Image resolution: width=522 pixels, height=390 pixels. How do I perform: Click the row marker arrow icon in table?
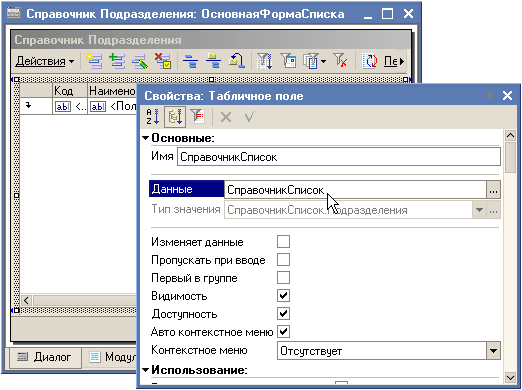[x=29, y=106]
